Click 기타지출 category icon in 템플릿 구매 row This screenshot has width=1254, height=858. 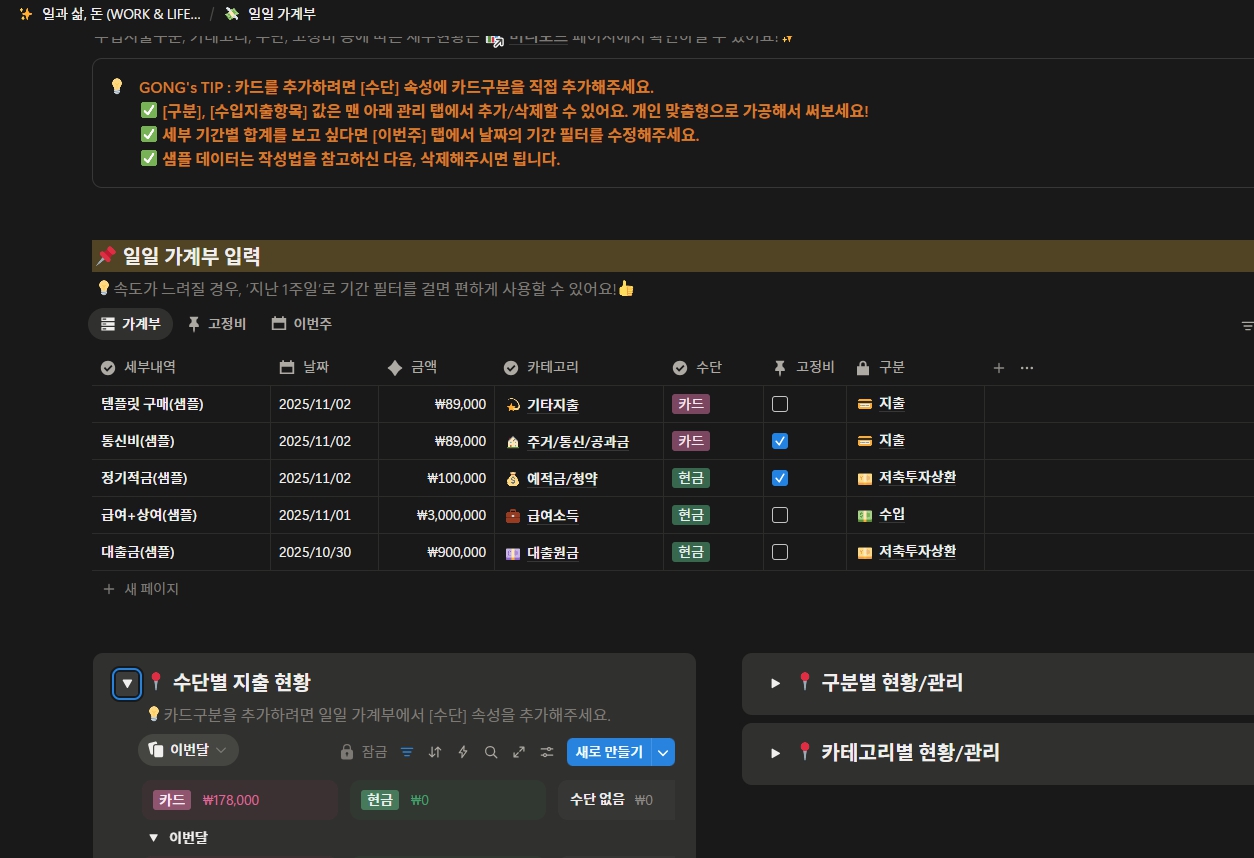click(x=513, y=405)
